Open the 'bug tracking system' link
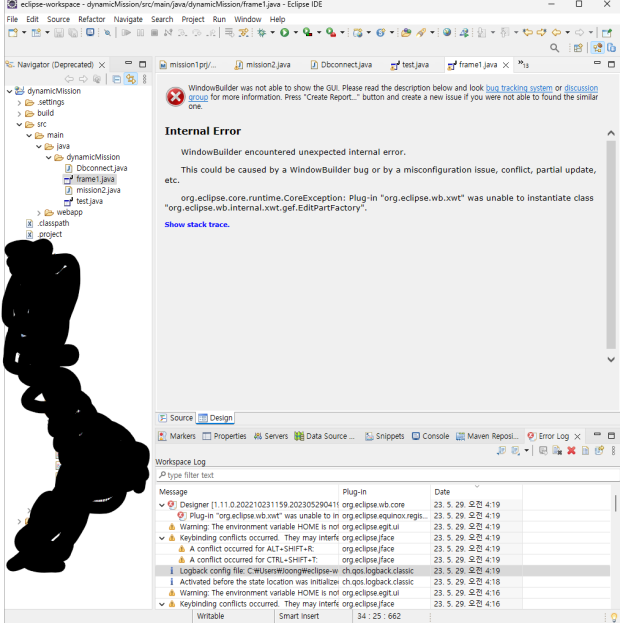Image resolution: width=620 pixels, height=623 pixels. 519,88
